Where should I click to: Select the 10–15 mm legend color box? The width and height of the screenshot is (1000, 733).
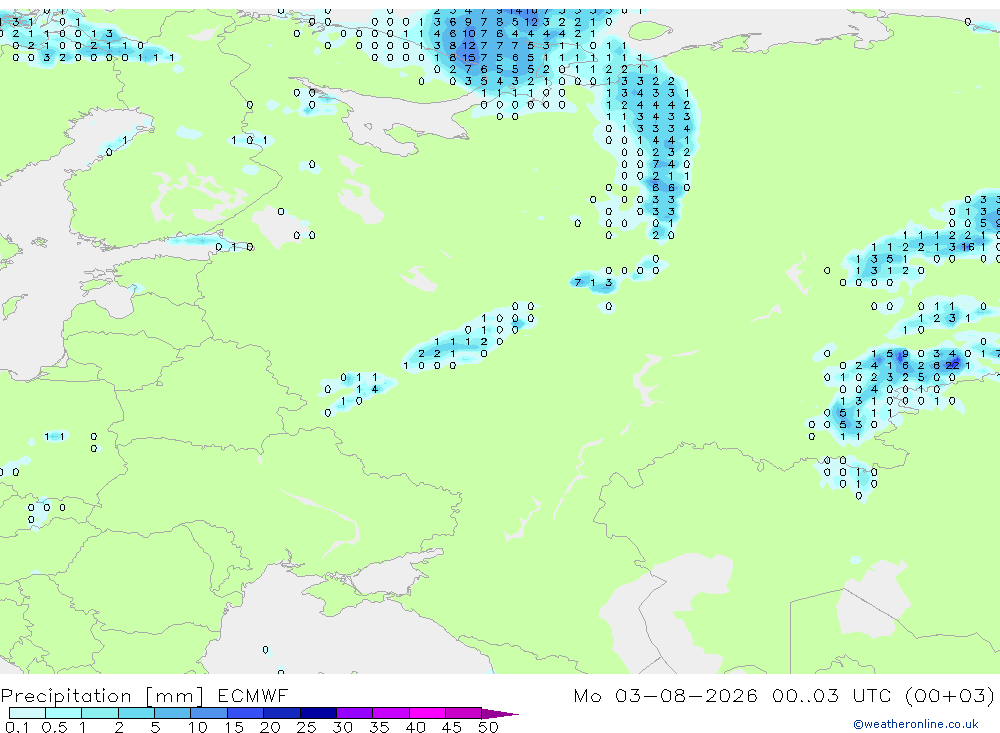coord(209,713)
